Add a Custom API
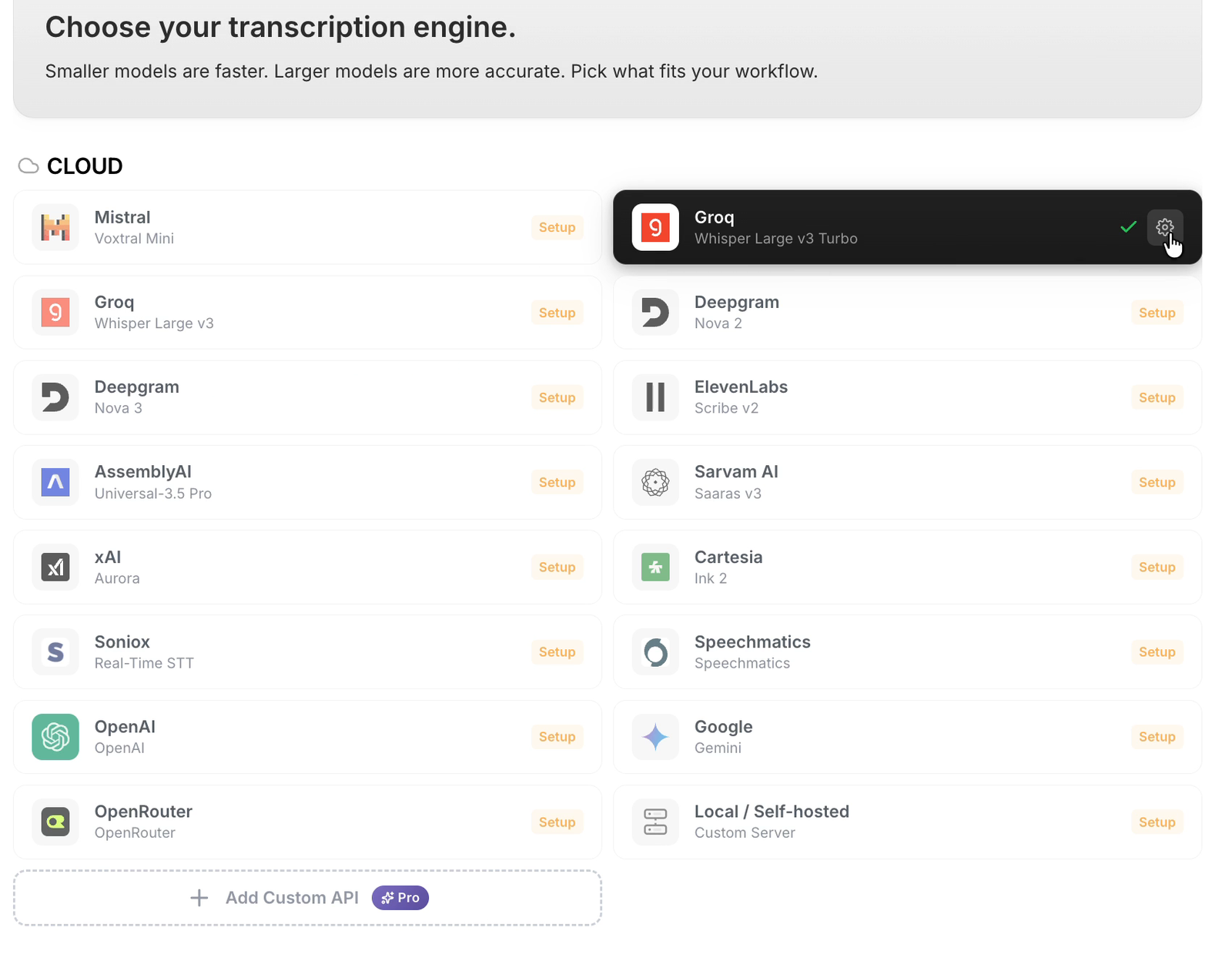 click(x=307, y=898)
